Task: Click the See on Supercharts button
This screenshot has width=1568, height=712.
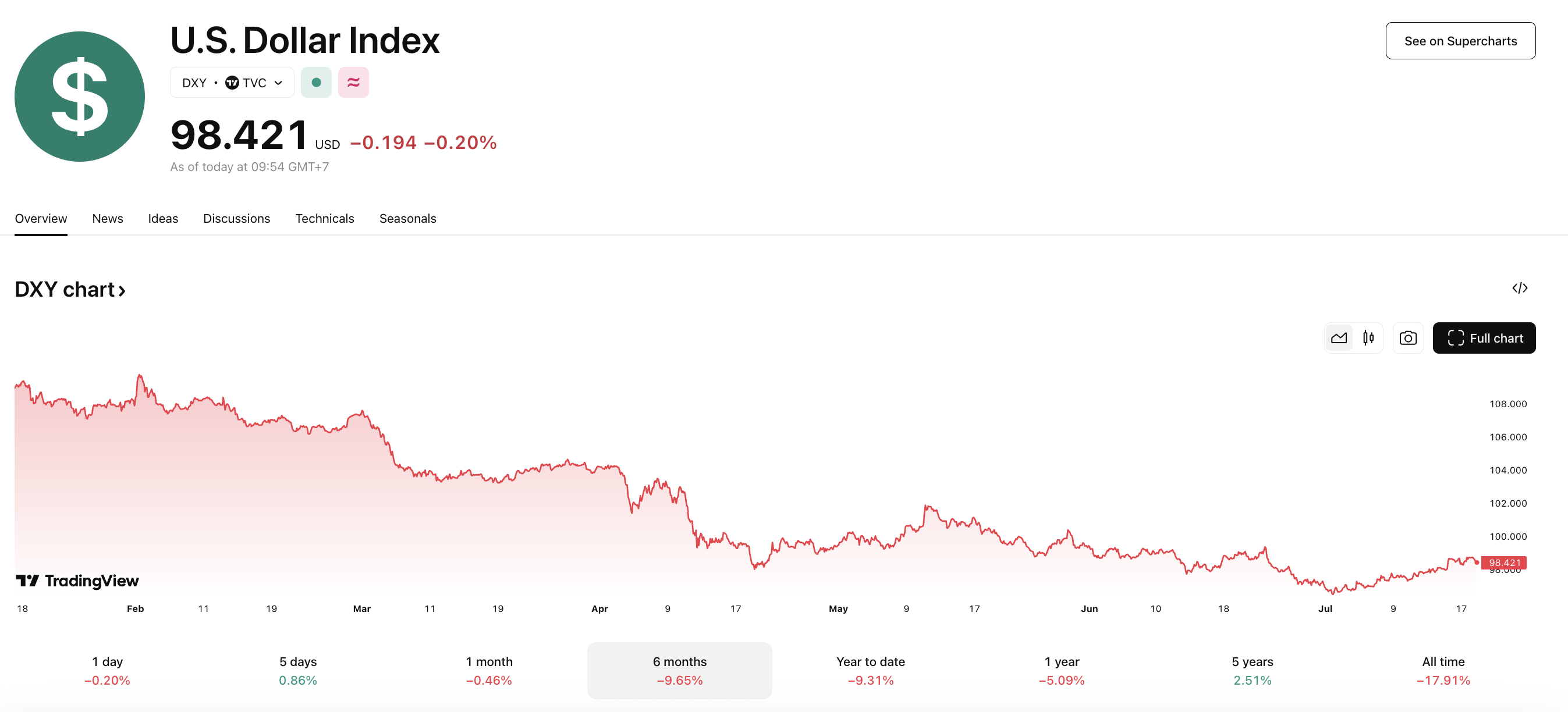Action: click(x=1461, y=41)
